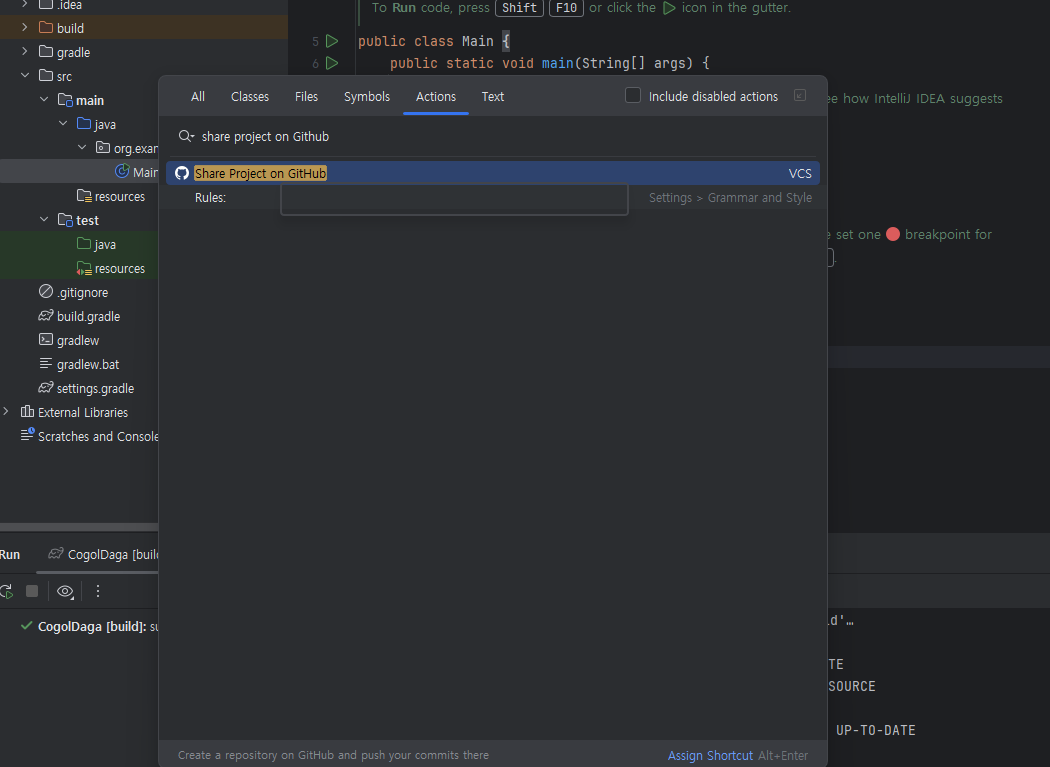1050x767 pixels.
Task: Select Share Project on GitHub action result
Action: [492, 173]
